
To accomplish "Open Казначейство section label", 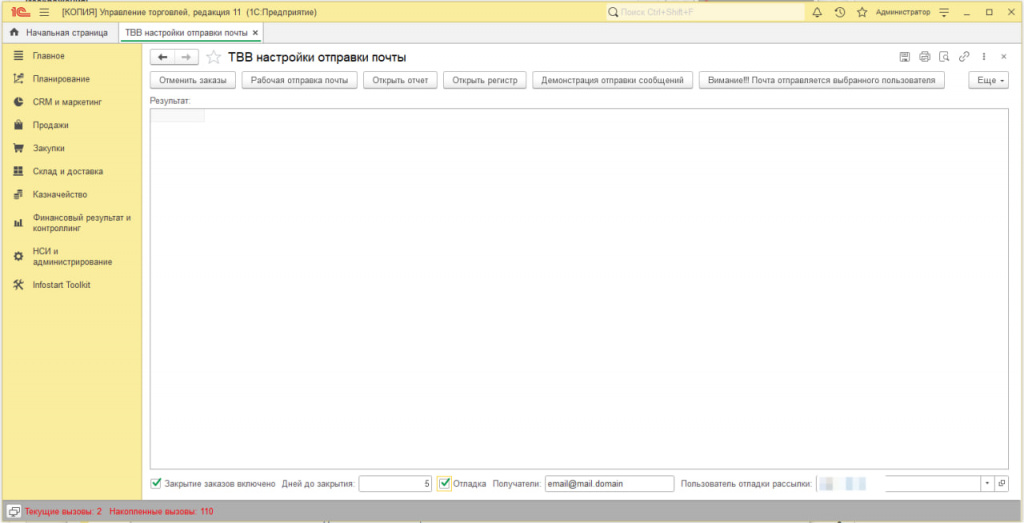I will 59,194.
